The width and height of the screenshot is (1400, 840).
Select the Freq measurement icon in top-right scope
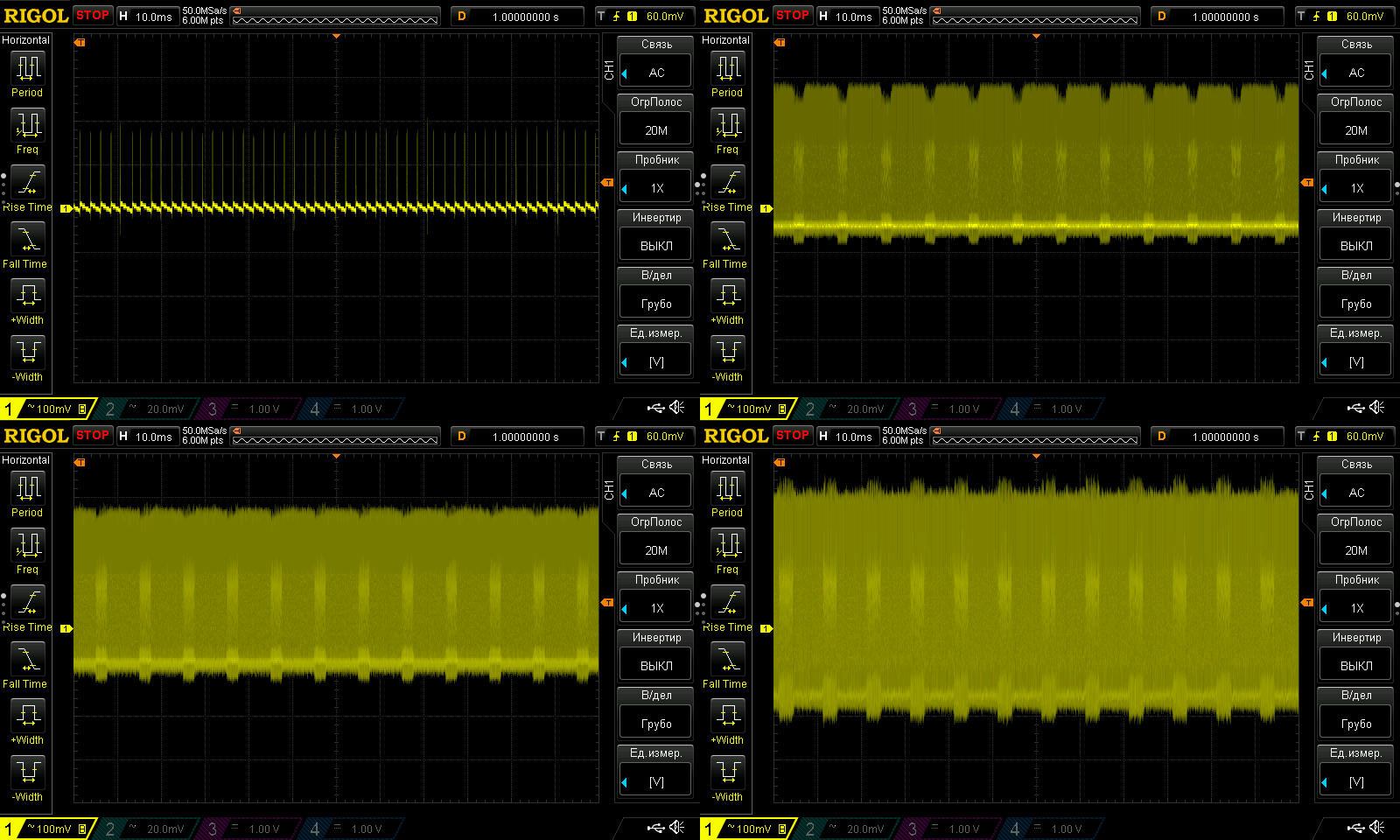coord(726,125)
